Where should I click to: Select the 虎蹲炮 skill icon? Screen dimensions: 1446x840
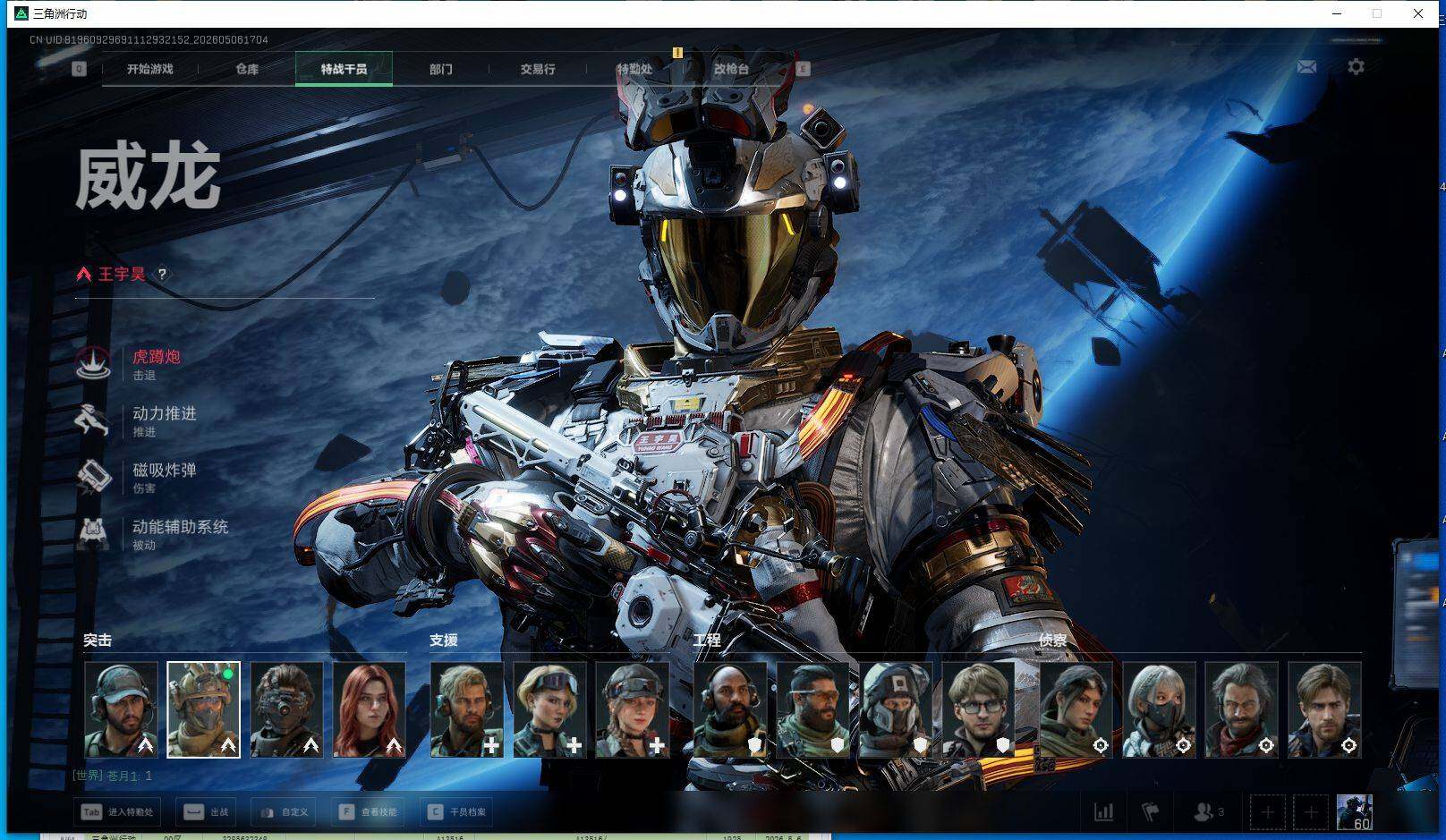(x=94, y=362)
